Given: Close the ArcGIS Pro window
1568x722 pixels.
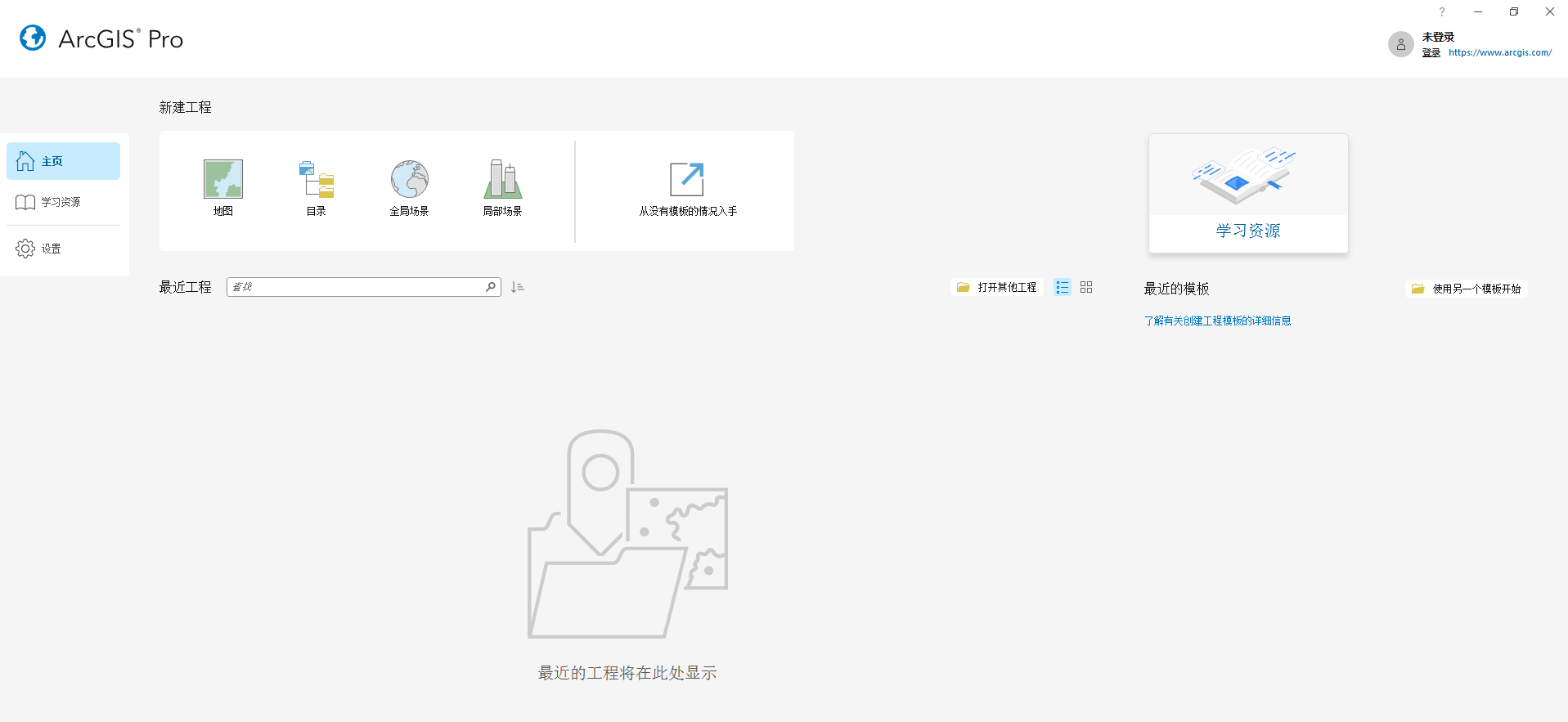Looking at the screenshot, I should coord(1550,11).
